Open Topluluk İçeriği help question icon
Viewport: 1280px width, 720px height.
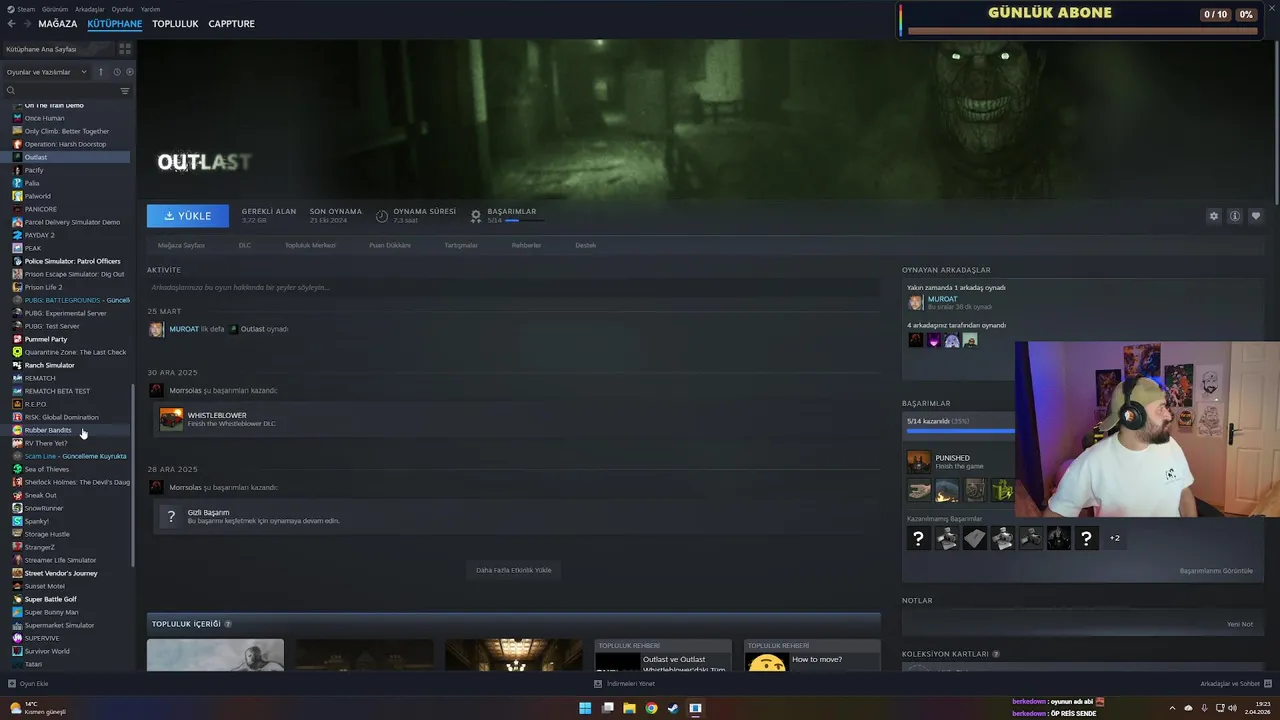(228, 624)
